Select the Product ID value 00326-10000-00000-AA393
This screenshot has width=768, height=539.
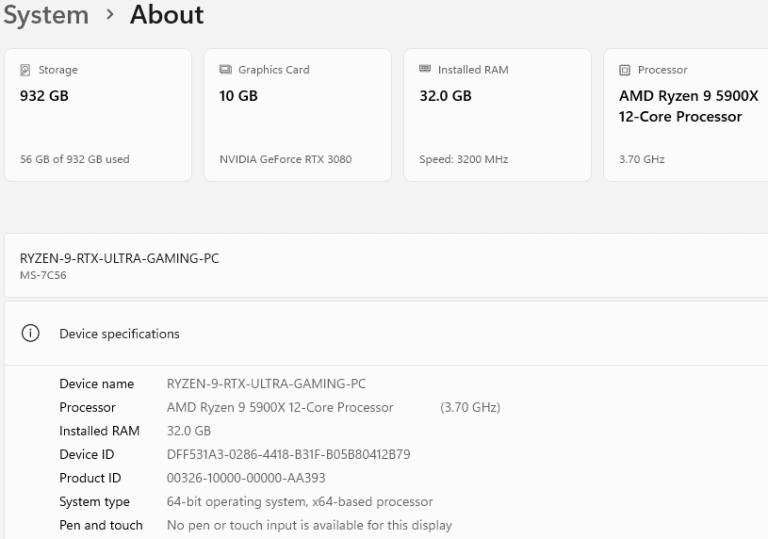tap(245, 478)
